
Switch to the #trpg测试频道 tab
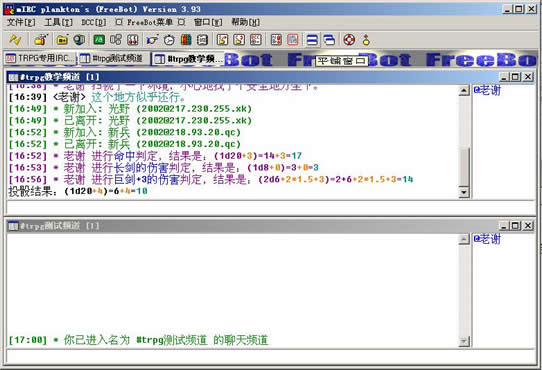pyautogui.click(x=114, y=58)
